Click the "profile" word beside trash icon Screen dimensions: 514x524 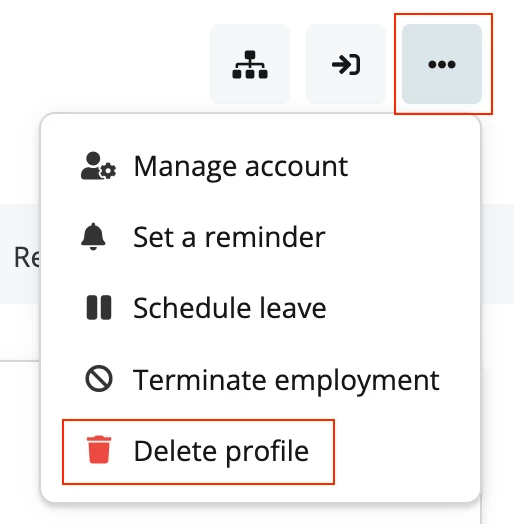tap(267, 452)
